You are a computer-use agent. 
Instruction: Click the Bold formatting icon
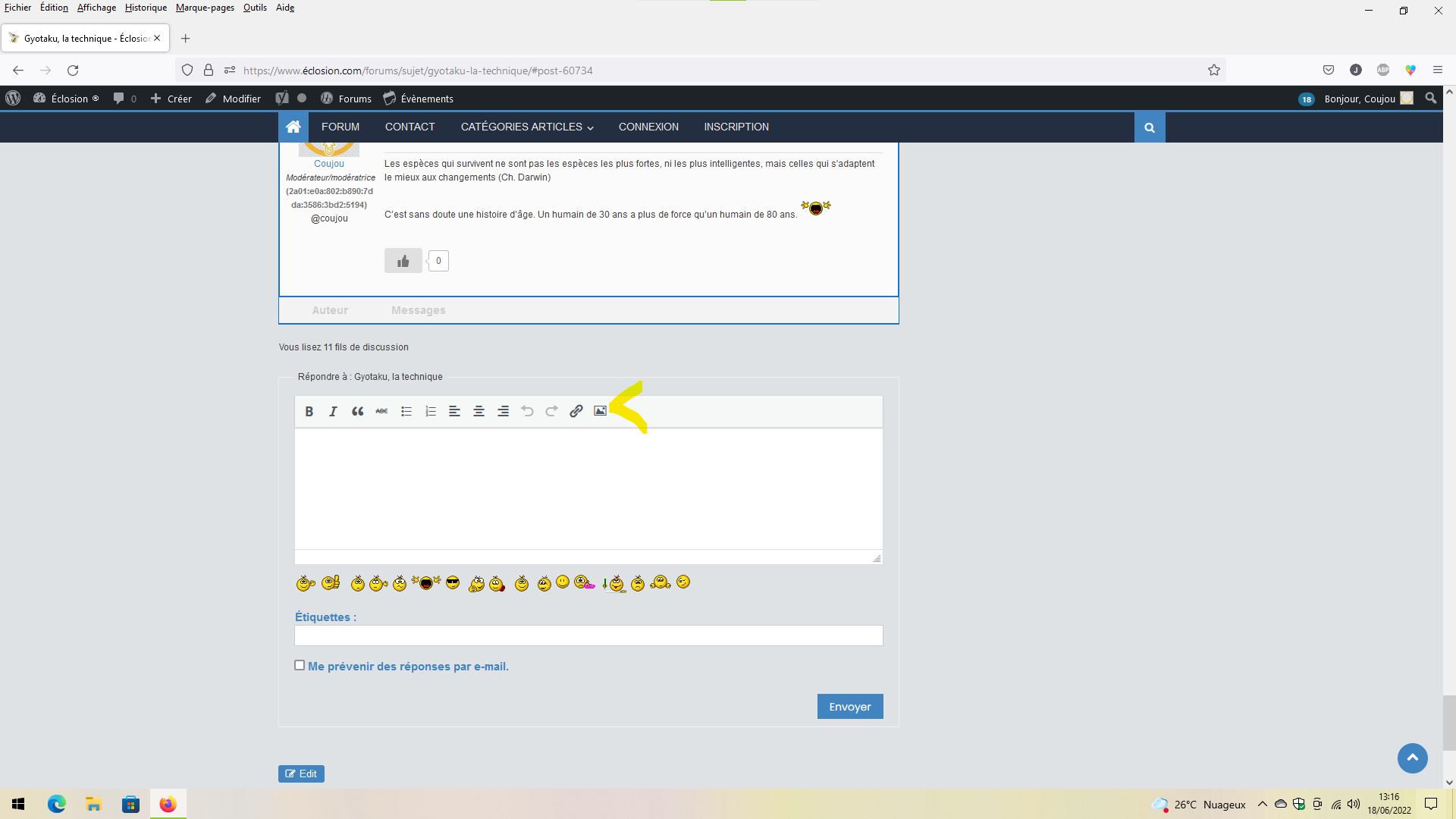point(309,411)
